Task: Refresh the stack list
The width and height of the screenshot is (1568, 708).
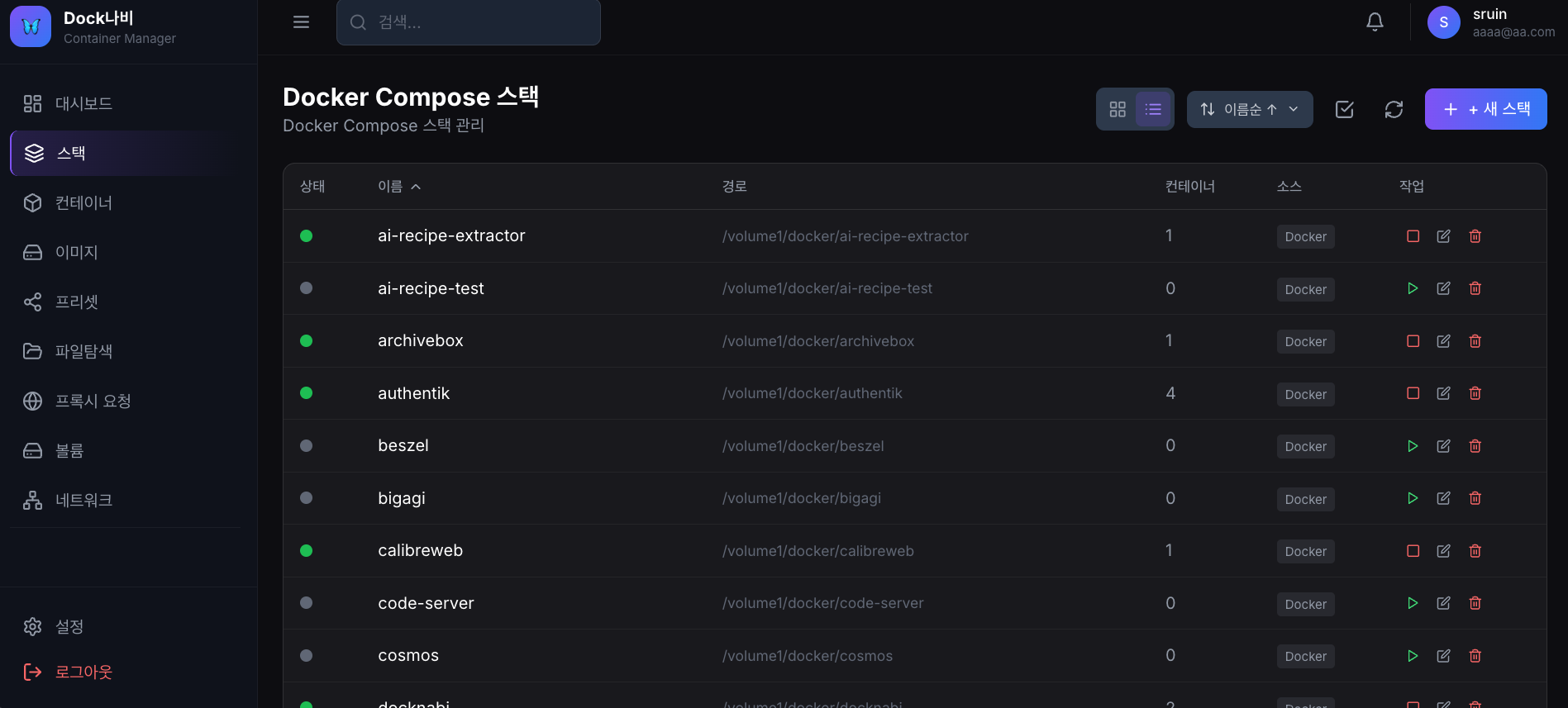Action: [x=1394, y=109]
